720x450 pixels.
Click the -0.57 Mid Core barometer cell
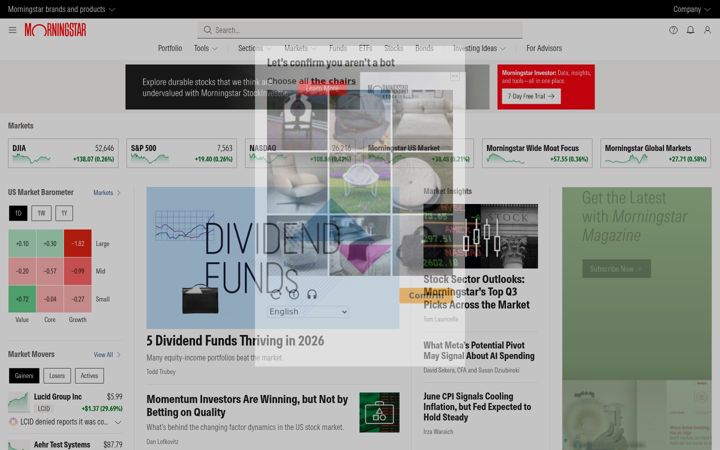tap(50, 271)
